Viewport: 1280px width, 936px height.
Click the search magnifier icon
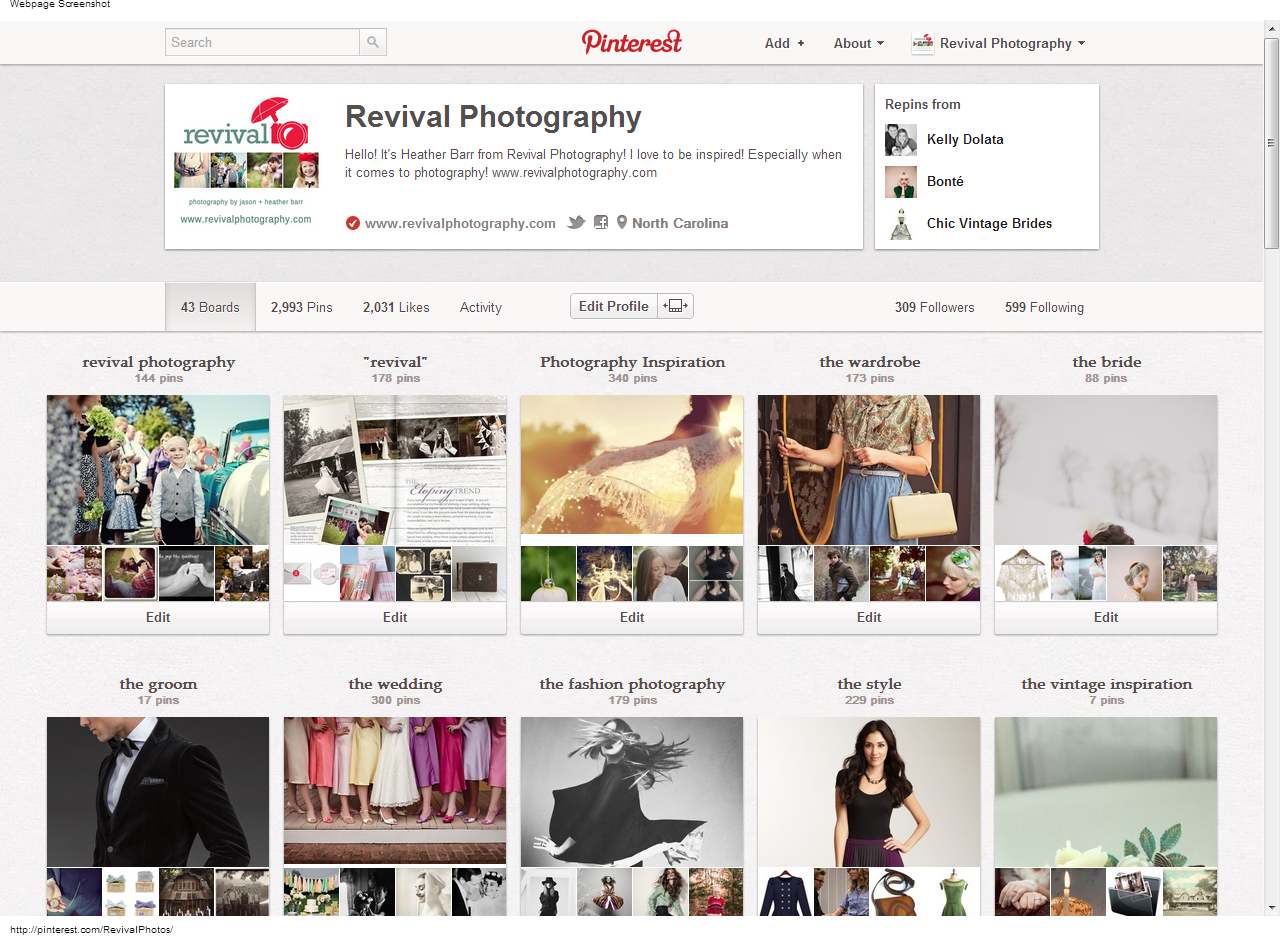(373, 42)
